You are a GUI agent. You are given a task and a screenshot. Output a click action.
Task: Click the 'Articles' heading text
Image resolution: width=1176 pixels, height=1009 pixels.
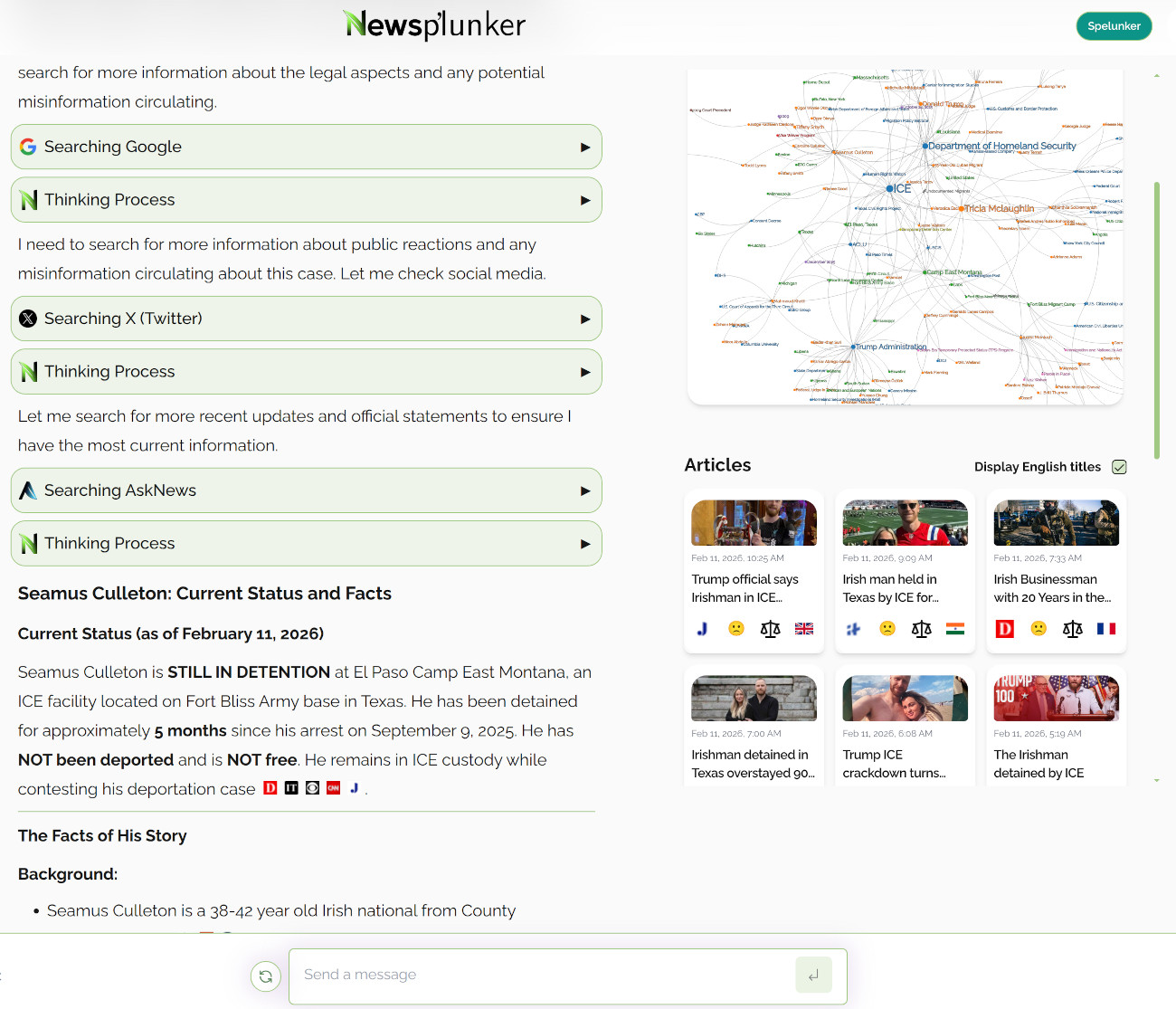pos(717,465)
